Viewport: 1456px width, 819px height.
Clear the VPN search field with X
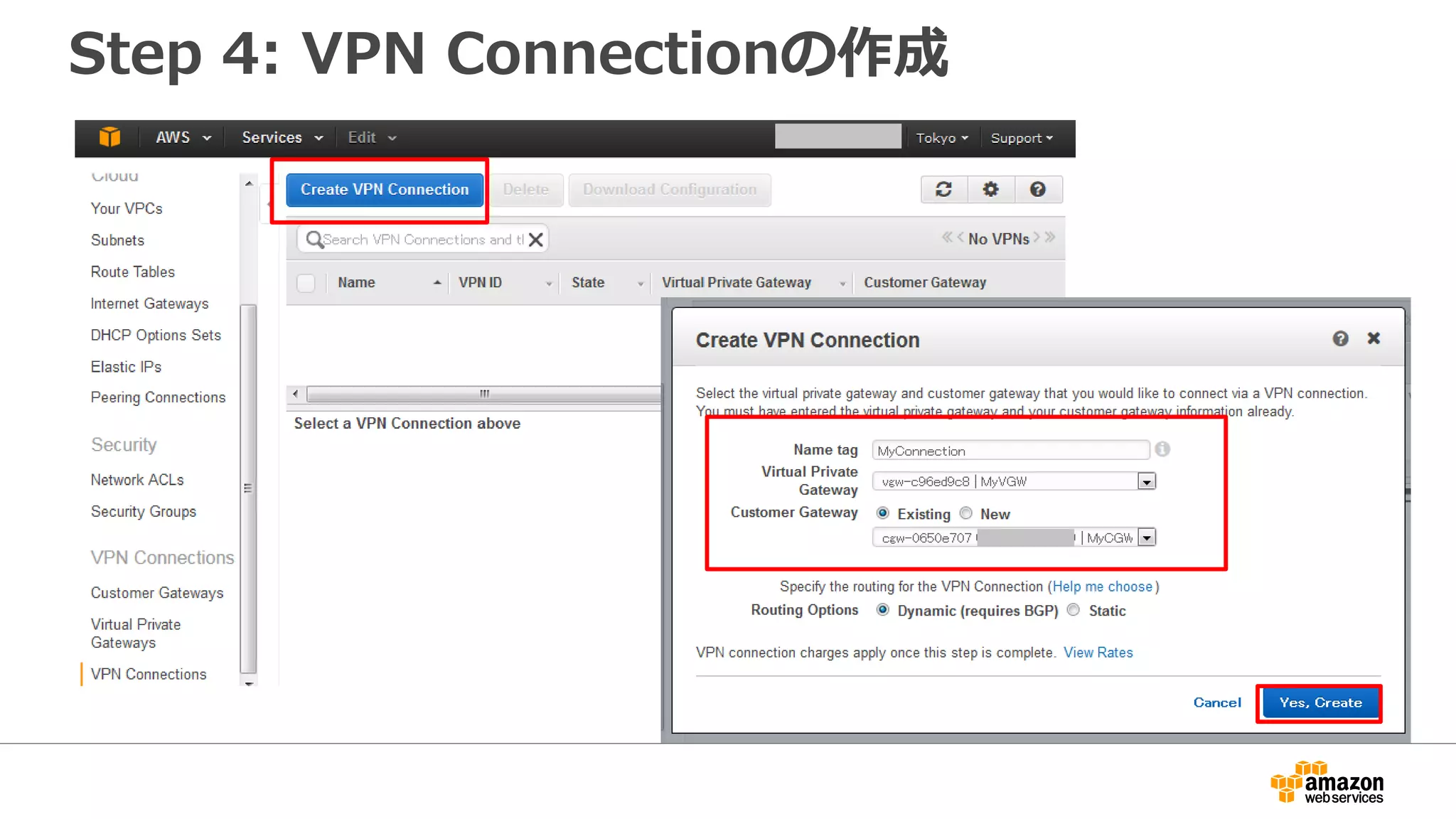click(x=536, y=240)
